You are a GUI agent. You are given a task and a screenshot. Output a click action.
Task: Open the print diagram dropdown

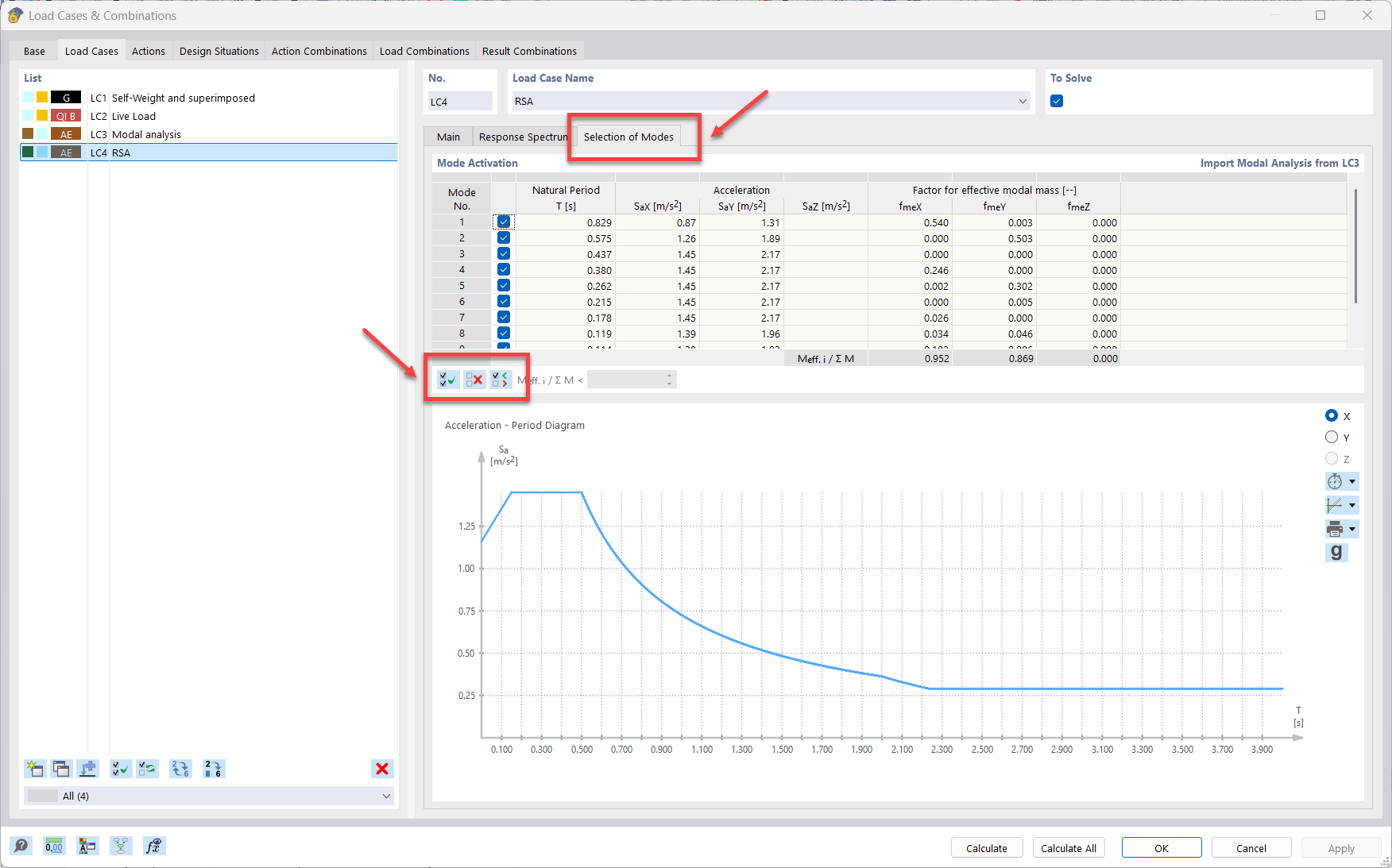[x=1351, y=529]
